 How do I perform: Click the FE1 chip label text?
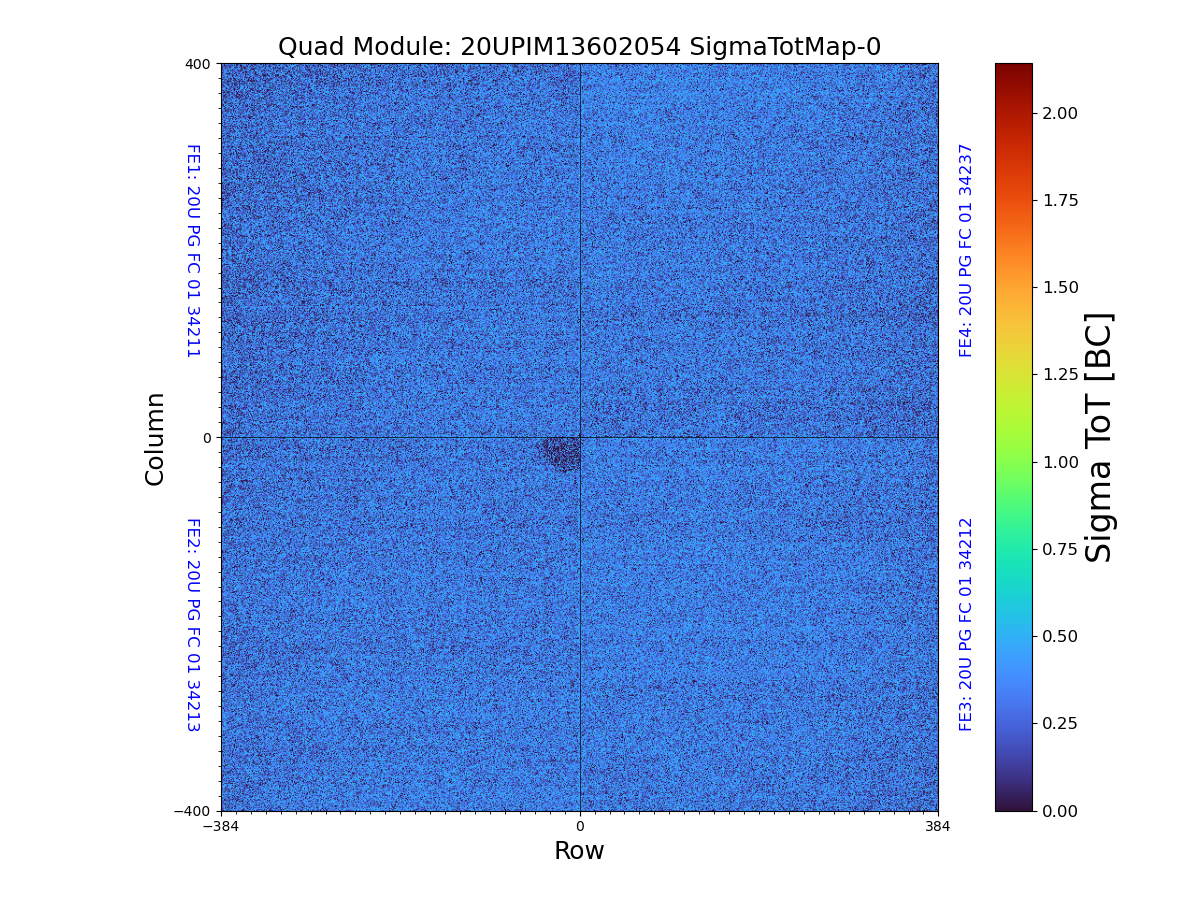point(193,250)
